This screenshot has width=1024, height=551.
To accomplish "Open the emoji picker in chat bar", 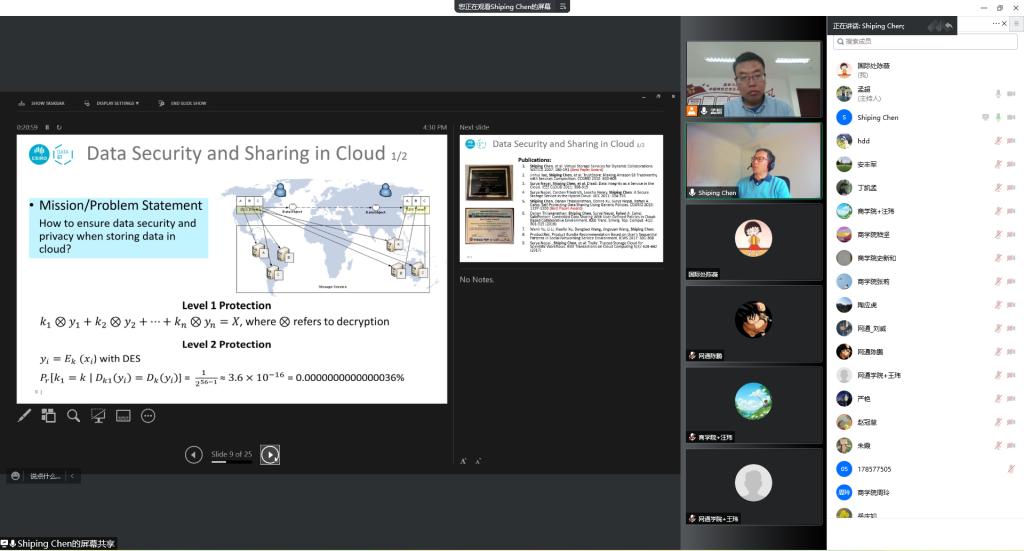I will pos(15,476).
